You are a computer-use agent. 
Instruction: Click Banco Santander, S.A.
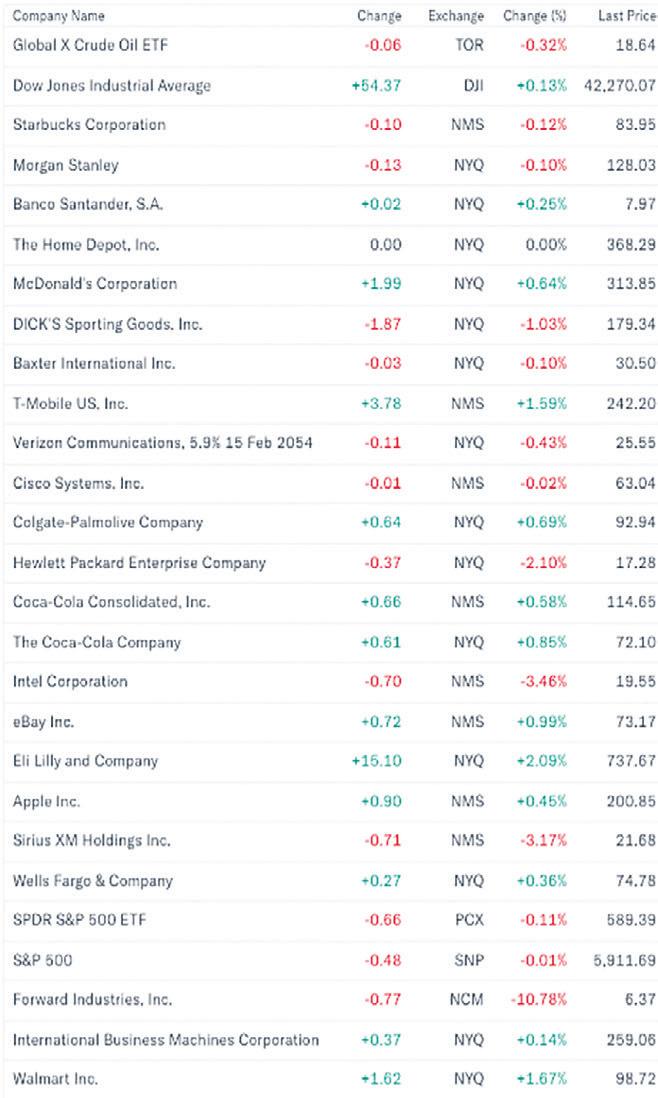(x=88, y=205)
